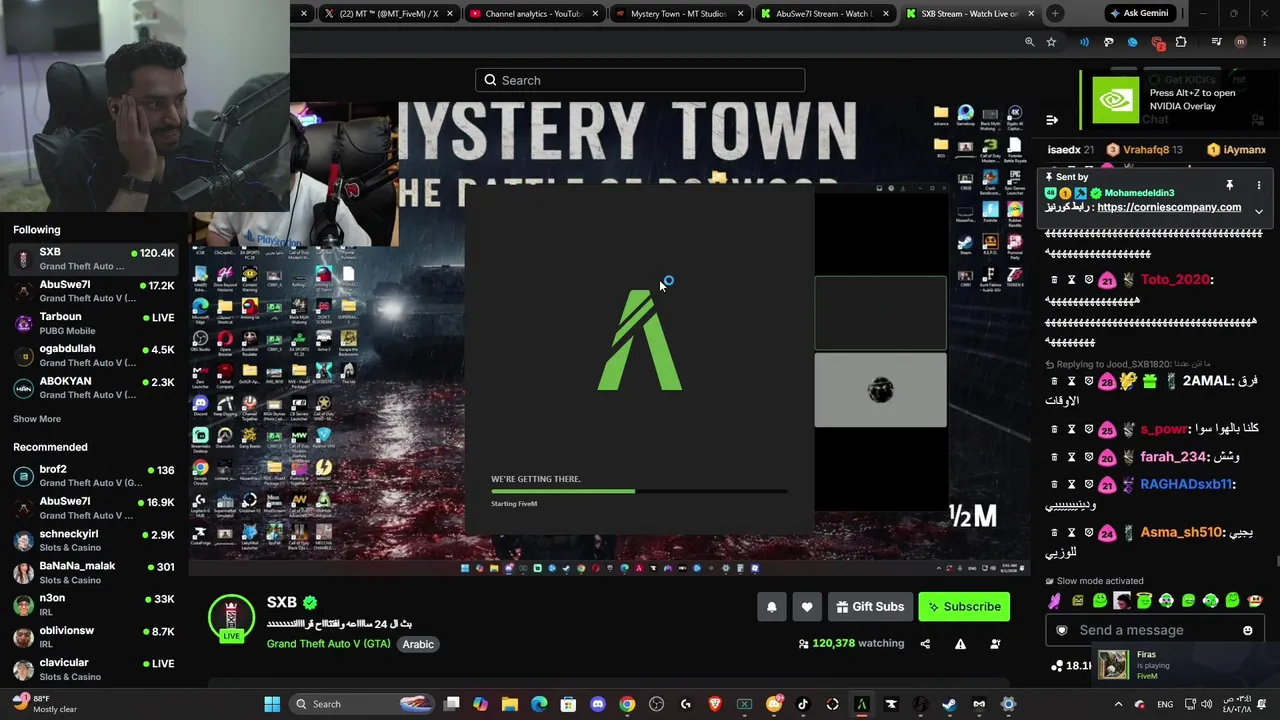Collapse the chat panel with arrow icon
Screen dimensions: 1280x720
(x=1052, y=120)
